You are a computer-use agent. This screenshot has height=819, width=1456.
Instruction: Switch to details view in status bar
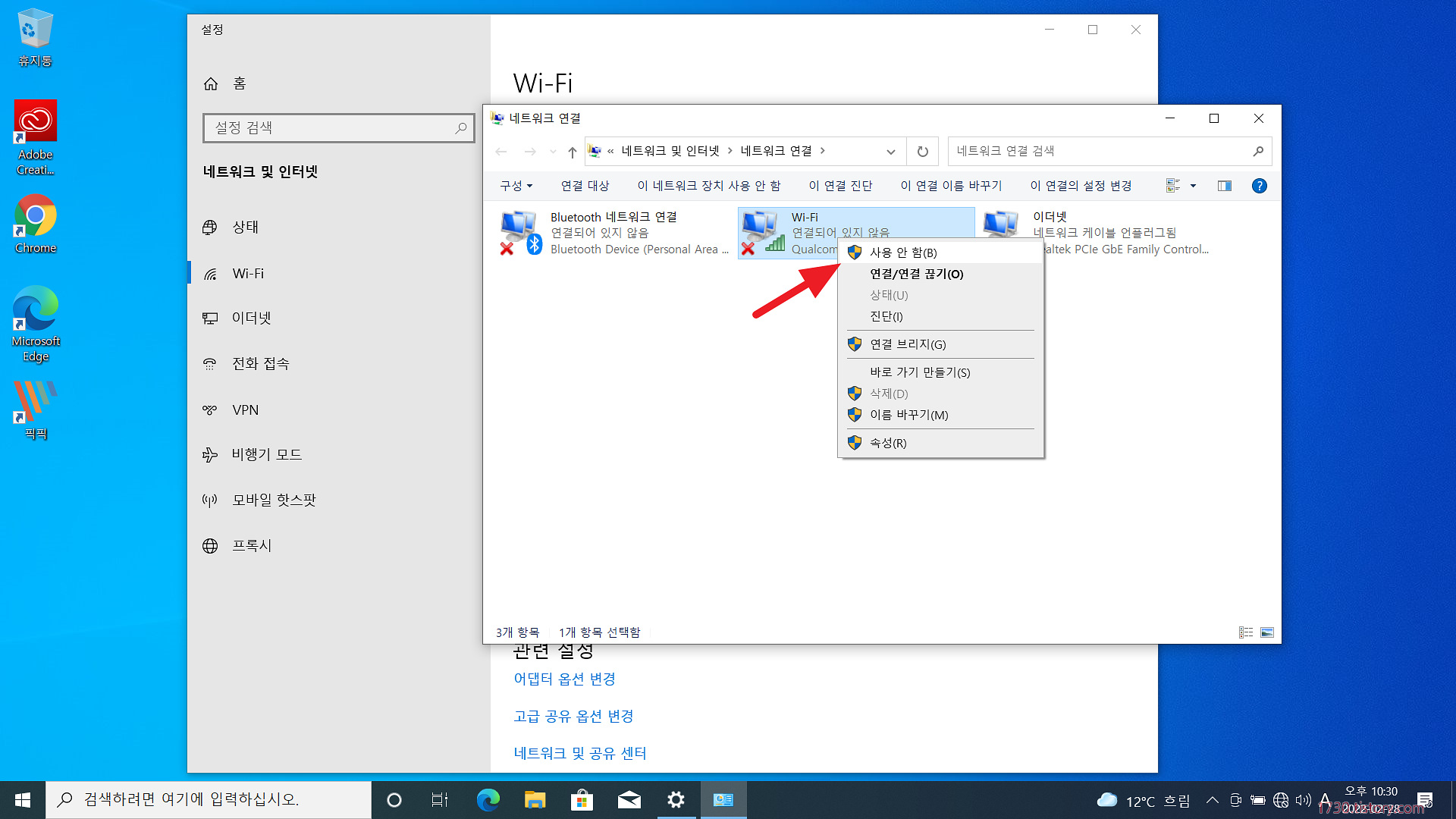[1245, 632]
